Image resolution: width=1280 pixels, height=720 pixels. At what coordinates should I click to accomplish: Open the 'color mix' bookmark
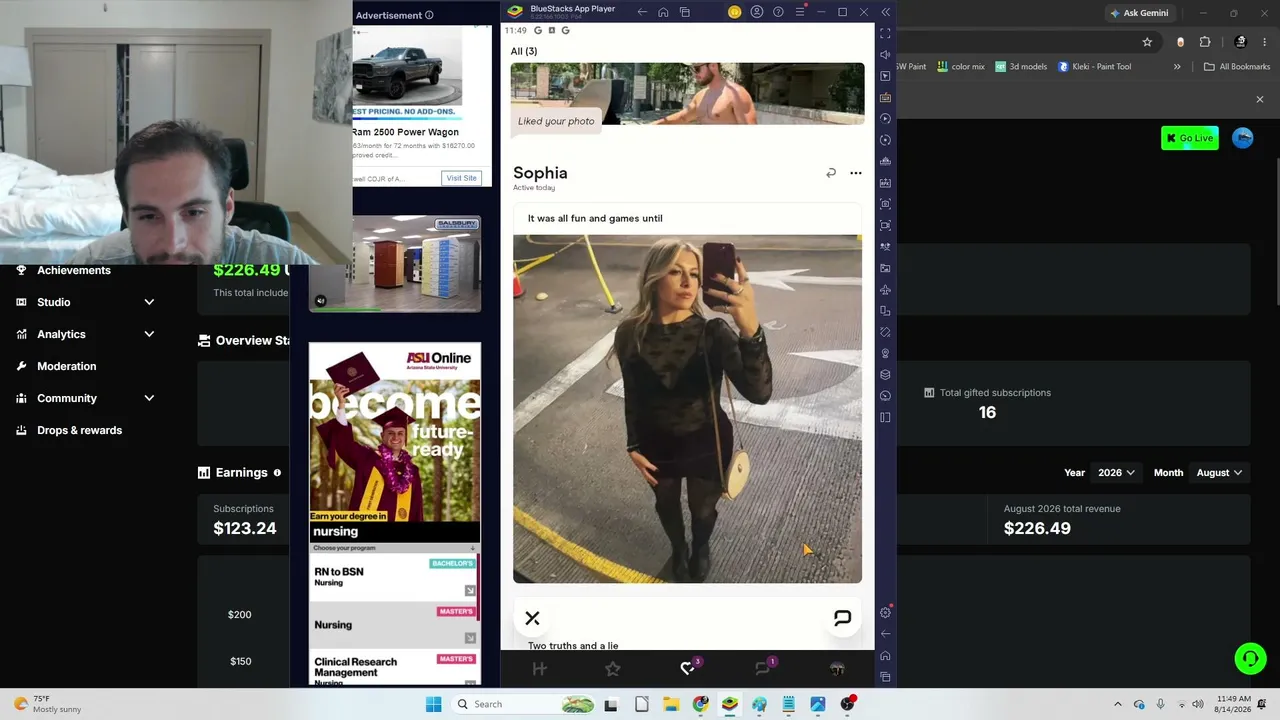(x=960, y=67)
